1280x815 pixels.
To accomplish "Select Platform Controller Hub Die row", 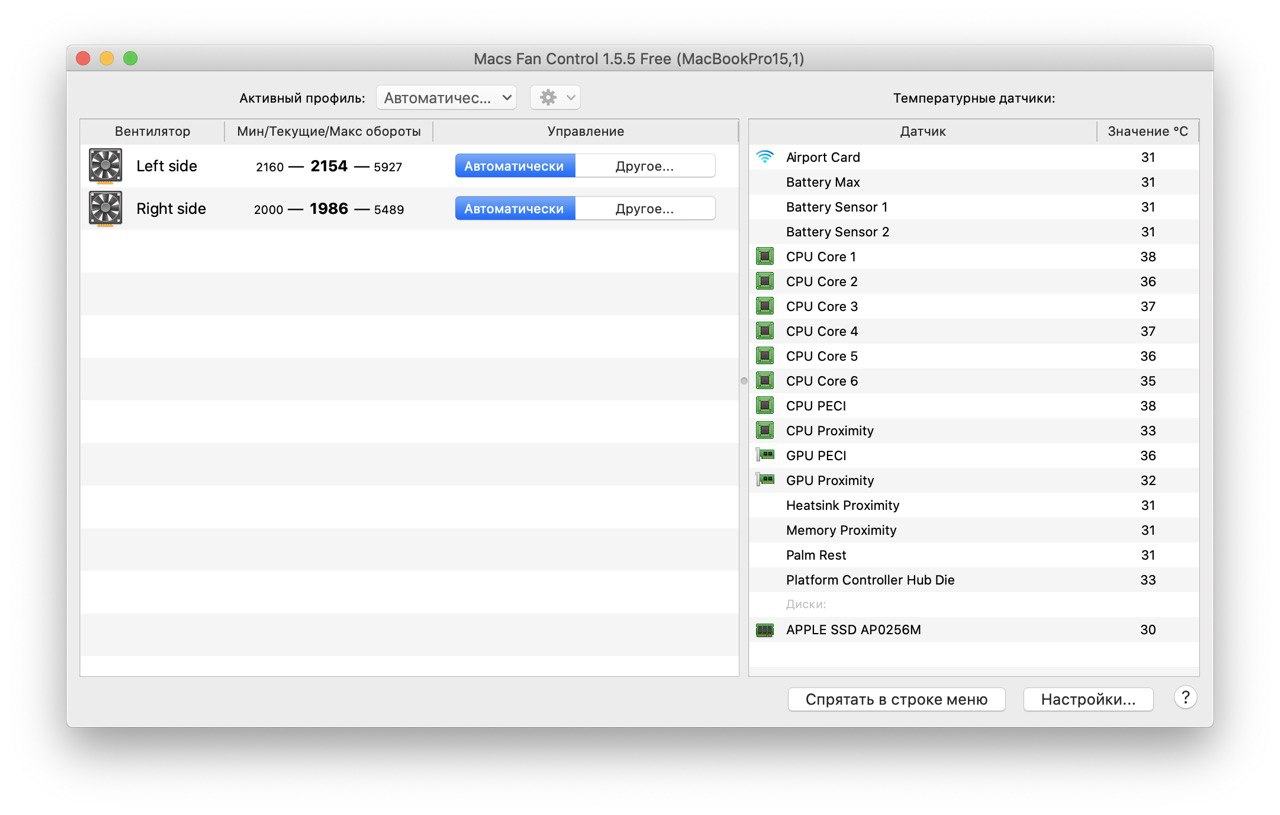I will coord(974,580).
